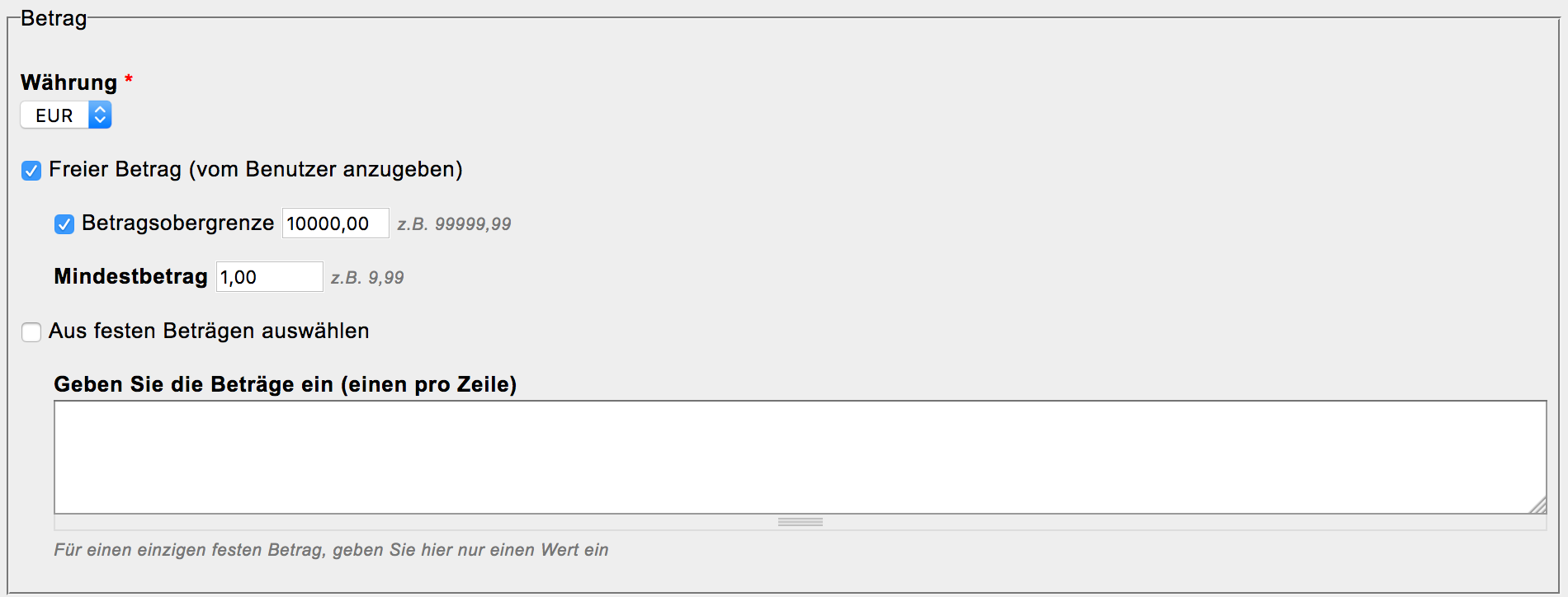
Task: Open the Währung currency dropdown showing EUR
Action: point(55,115)
